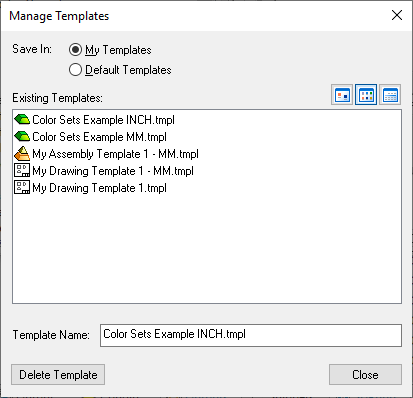Switch to small icons list view
The height and width of the screenshot is (398, 413).
366,95
